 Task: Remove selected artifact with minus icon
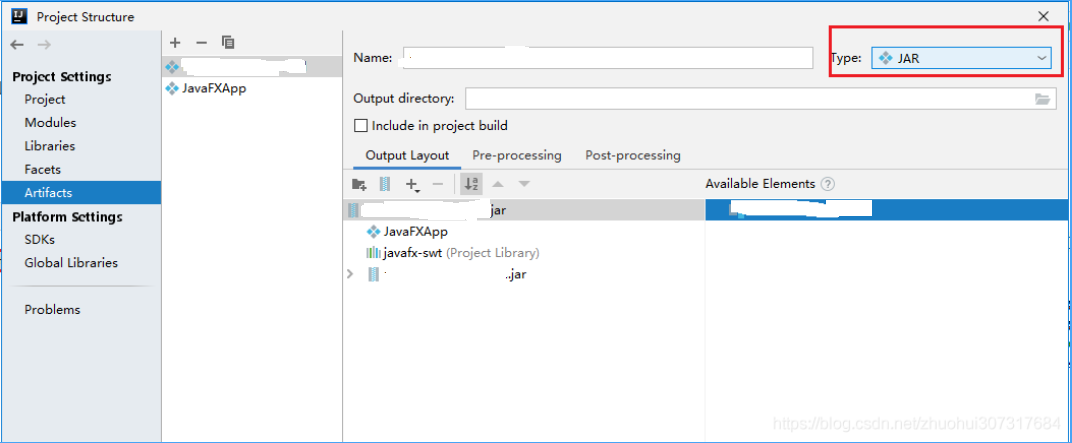coord(201,42)
